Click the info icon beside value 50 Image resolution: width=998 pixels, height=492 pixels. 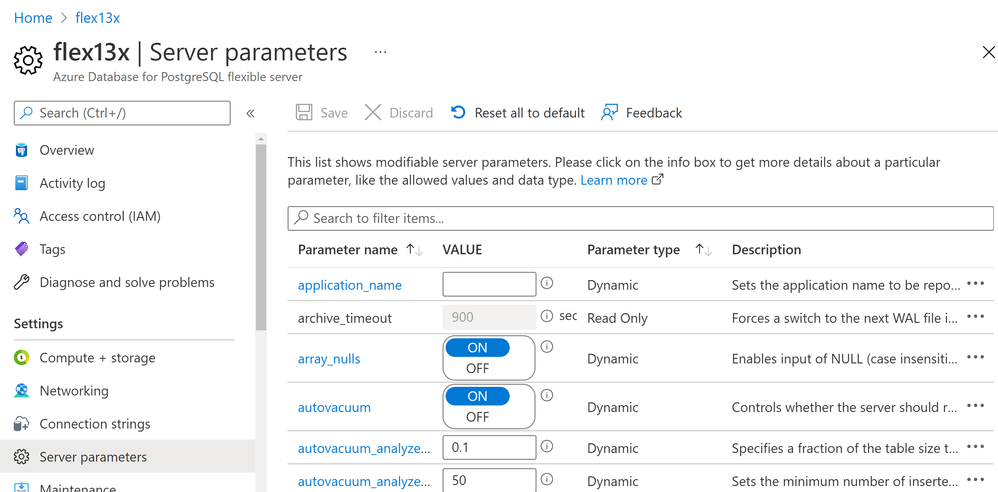tap(547, 479)
